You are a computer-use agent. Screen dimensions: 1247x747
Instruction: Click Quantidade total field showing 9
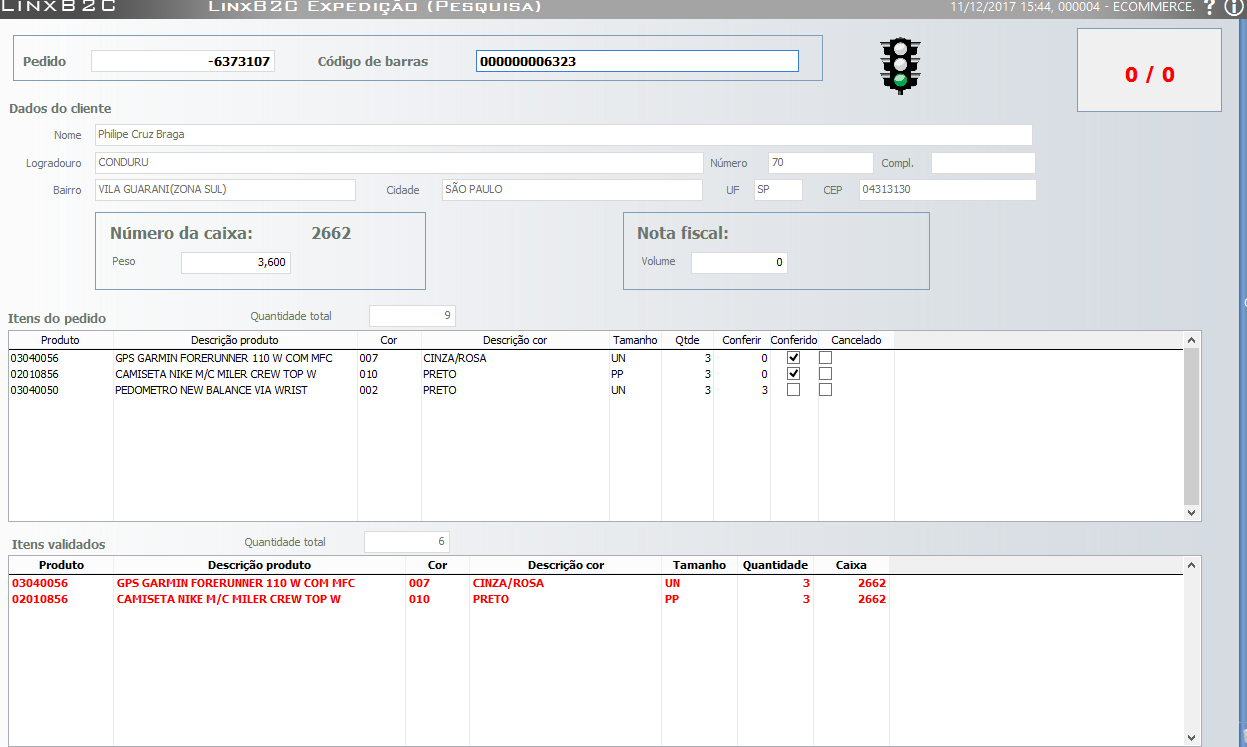click(x=412, y=316)
